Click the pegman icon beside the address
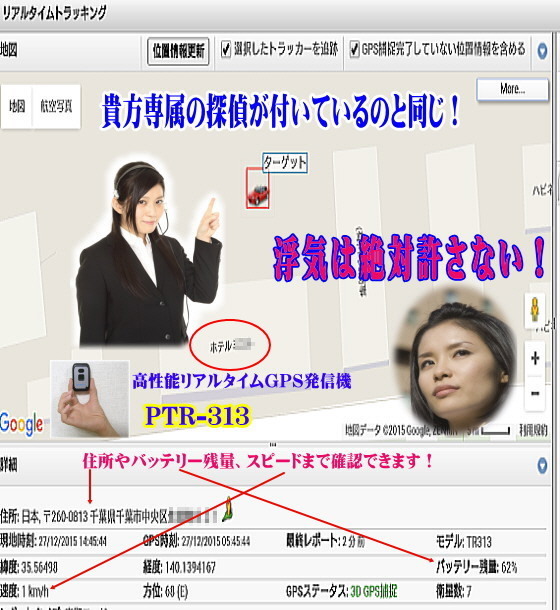This screenshot has height=610, width=560. [x=228, y=509]
